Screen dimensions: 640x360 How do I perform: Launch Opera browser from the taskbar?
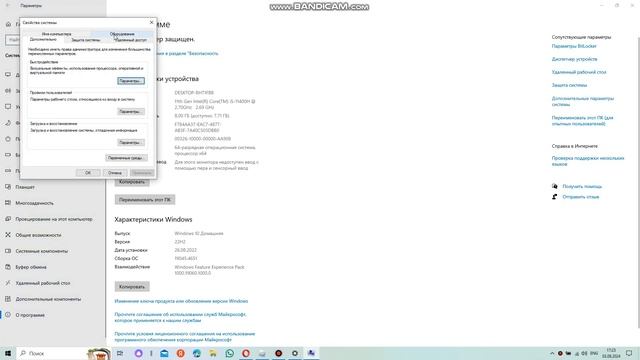tap(246, 353)
